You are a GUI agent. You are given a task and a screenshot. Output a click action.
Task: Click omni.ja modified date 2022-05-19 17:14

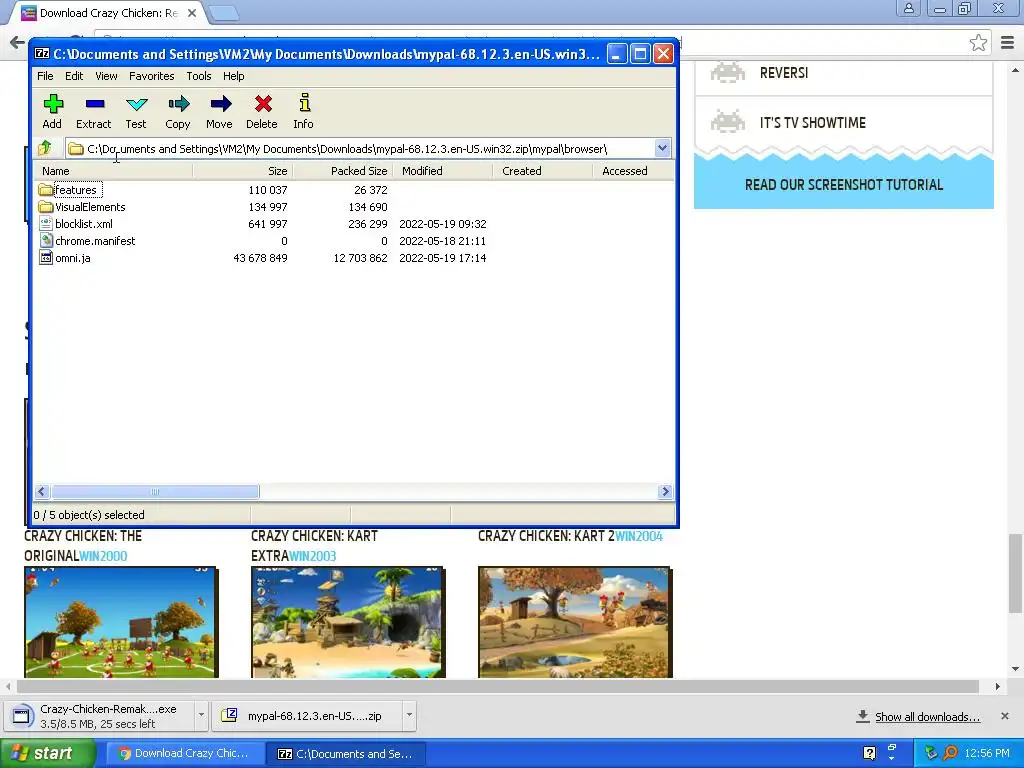tap(443, 258)
